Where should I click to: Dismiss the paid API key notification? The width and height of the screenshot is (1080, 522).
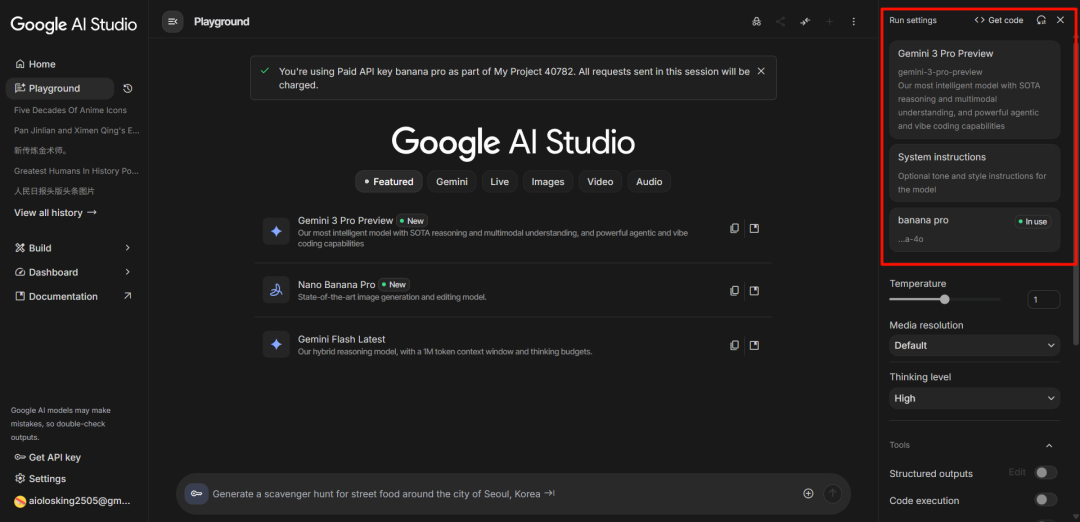click(761, 71)
